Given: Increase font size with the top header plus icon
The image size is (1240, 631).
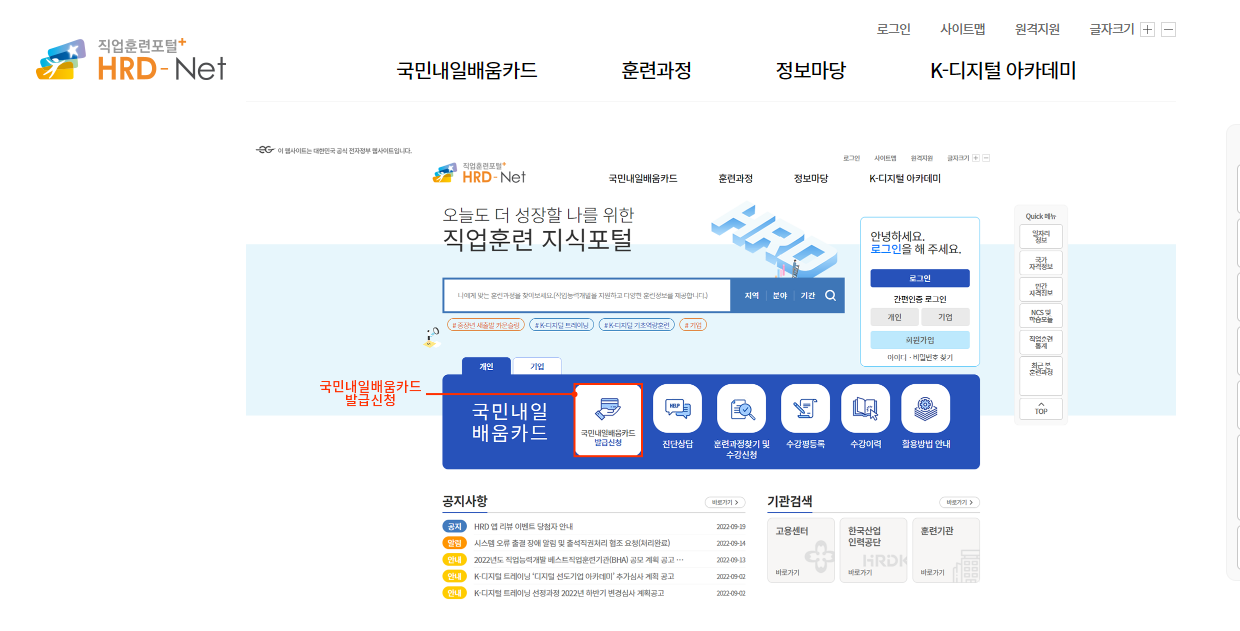Looking at the screenshot, I should click(x=1147, y=30).
